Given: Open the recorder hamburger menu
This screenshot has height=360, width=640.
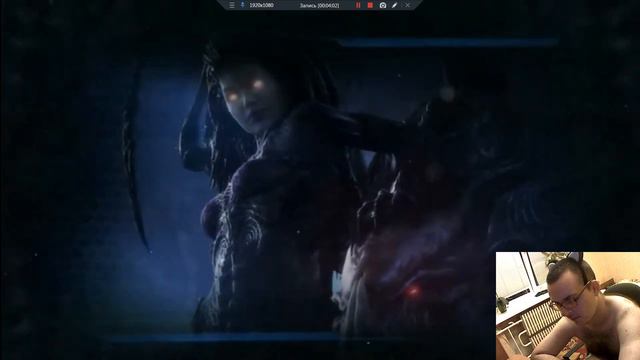Looking at the screenshot, I should click(x=231, y=5).
